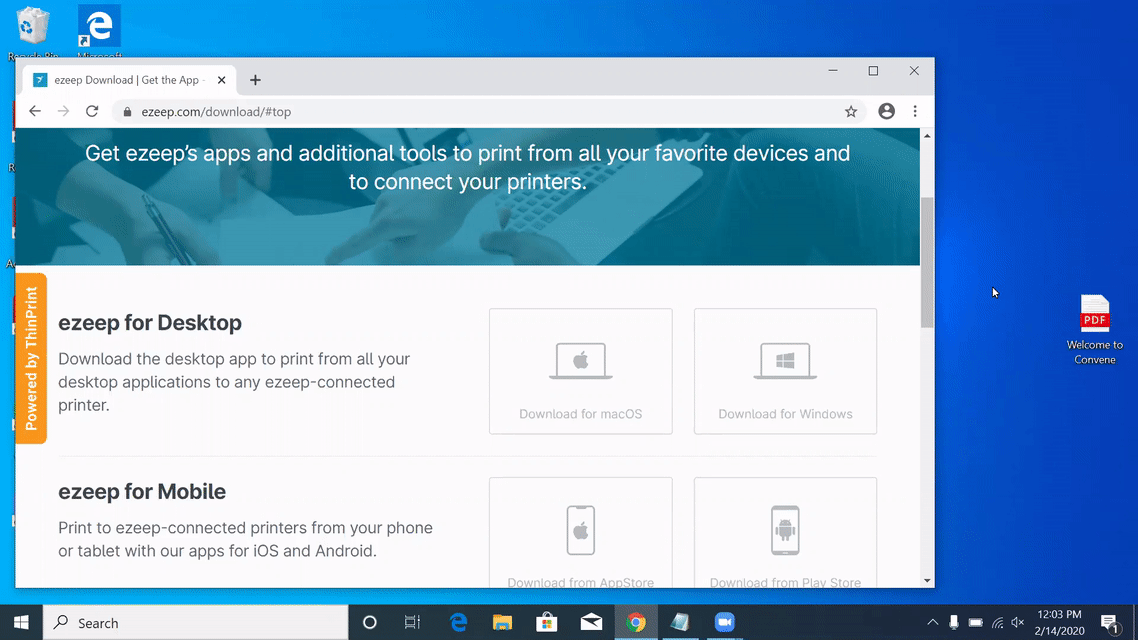Switch to Chrome on the taskbar
This screenshot has height=640, width=1138.
[636, 623]
